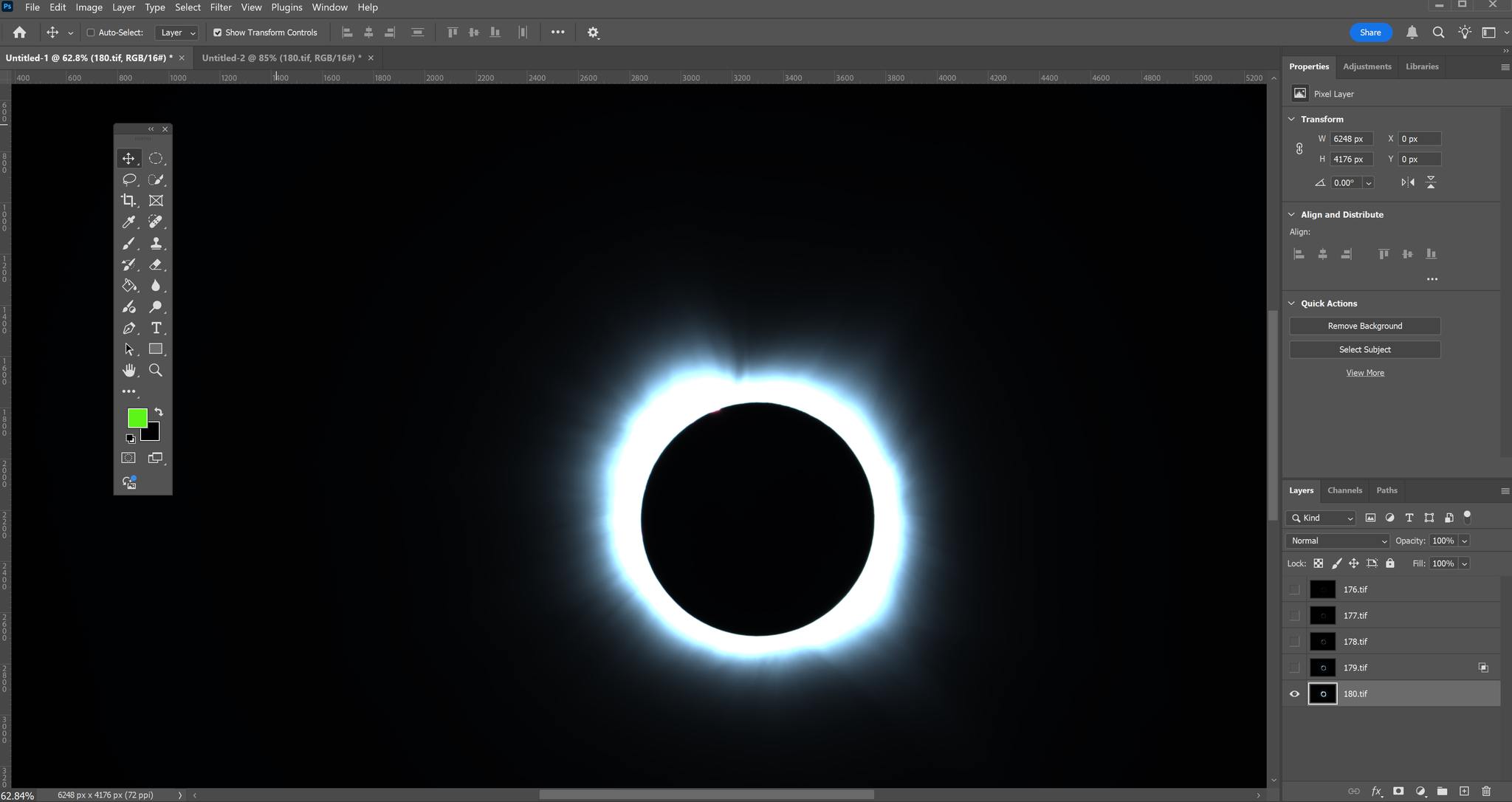Click the Share button
Screen dimensions: 1512x802
tap(1370, 32)
